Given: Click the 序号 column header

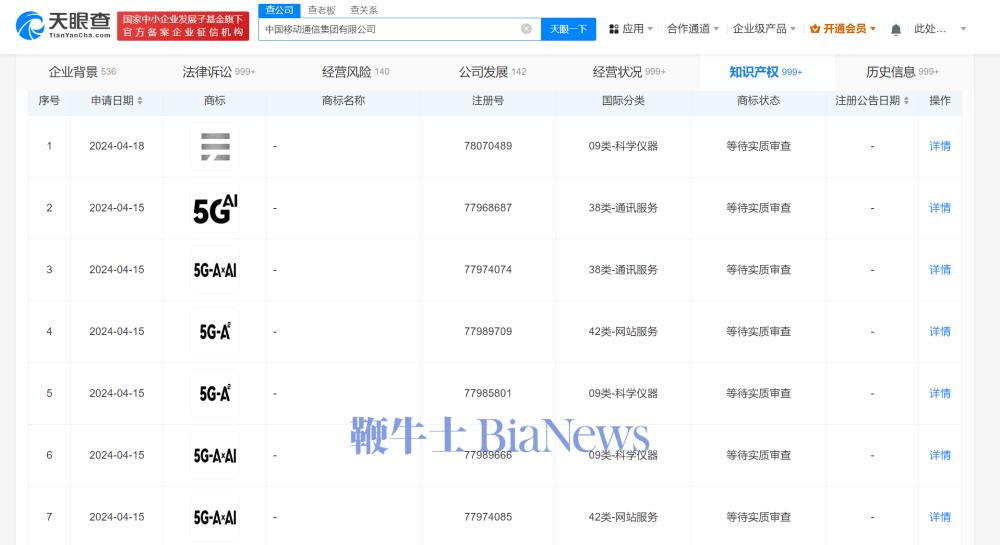Looking at the screenshot, I should coord(49,101).
